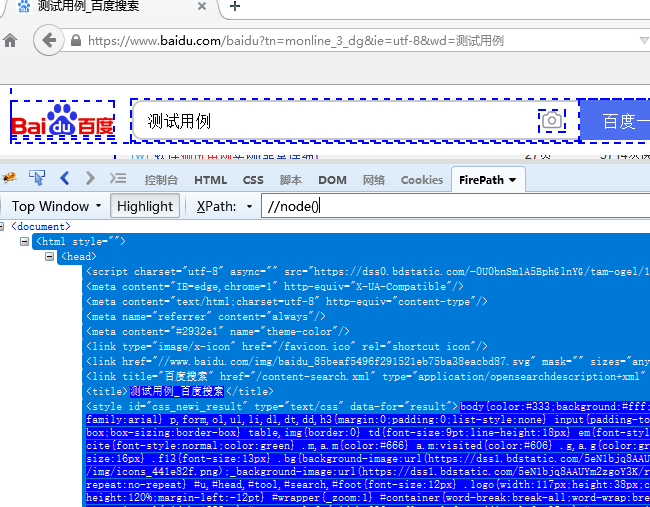Collapse the head node in tree

pyautogui.click(x=49, y=257)
